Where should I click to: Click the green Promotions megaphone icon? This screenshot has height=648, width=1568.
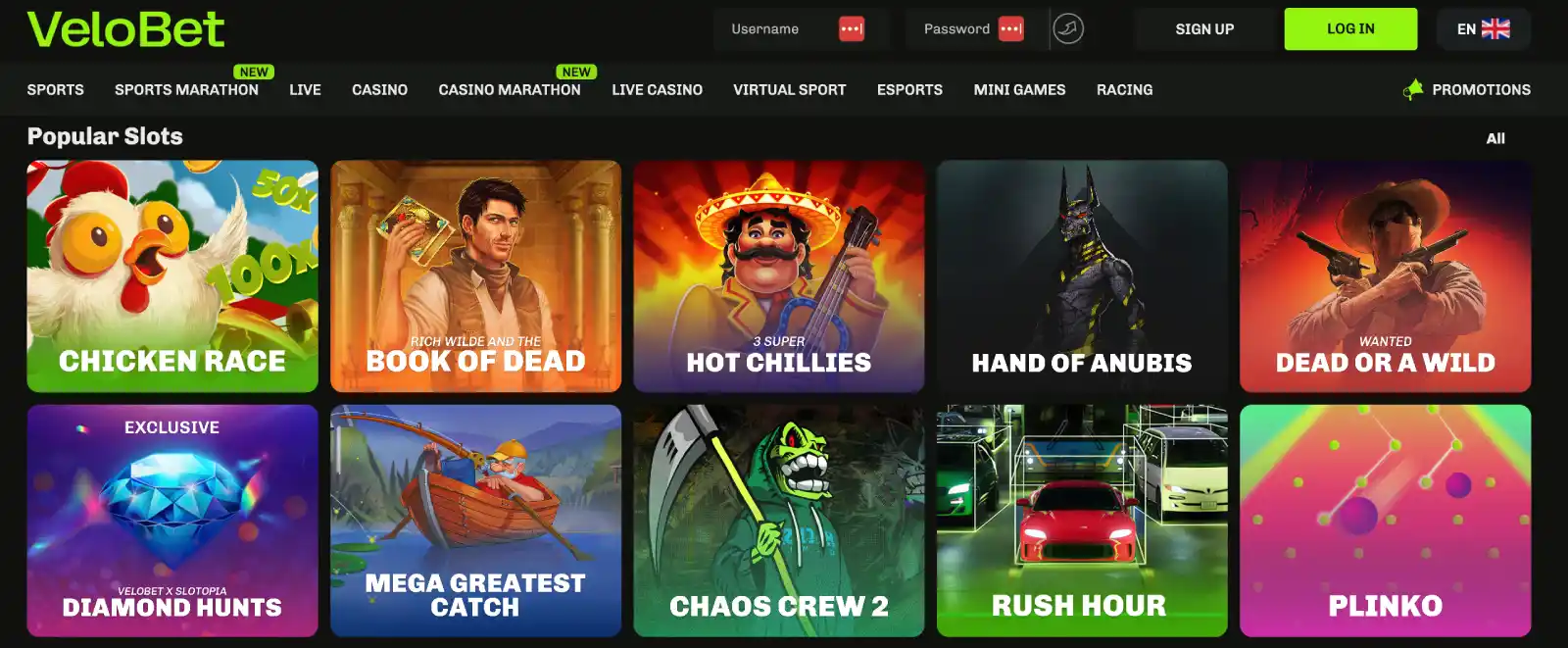[x=1413, y=89]
